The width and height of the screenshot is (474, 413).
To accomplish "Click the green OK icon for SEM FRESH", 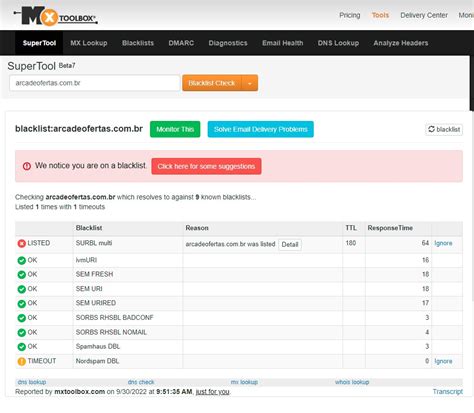I will click(22, 275).
